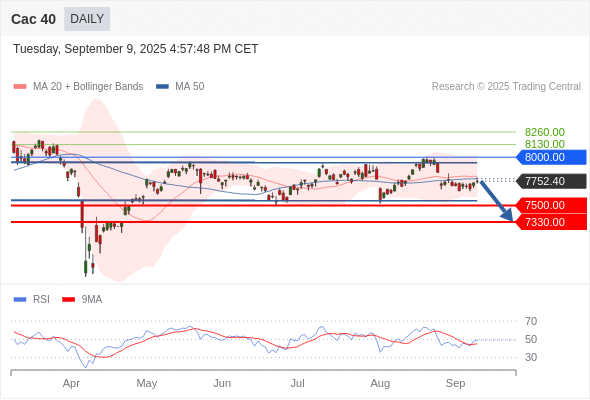Image resolution: width=590 pixels, height=400 pixels.
Task: Click the Jul label on time axis
Action: click(x=297, y=383)
